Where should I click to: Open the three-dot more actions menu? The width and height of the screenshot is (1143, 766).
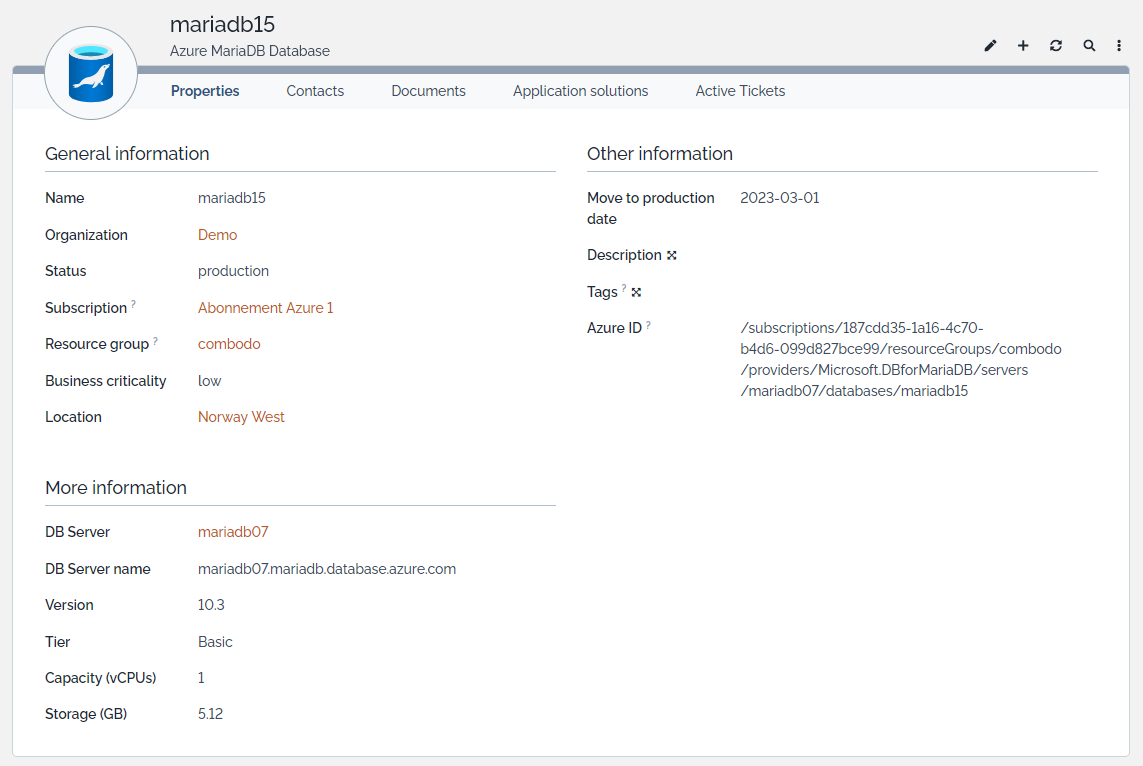1119,46
